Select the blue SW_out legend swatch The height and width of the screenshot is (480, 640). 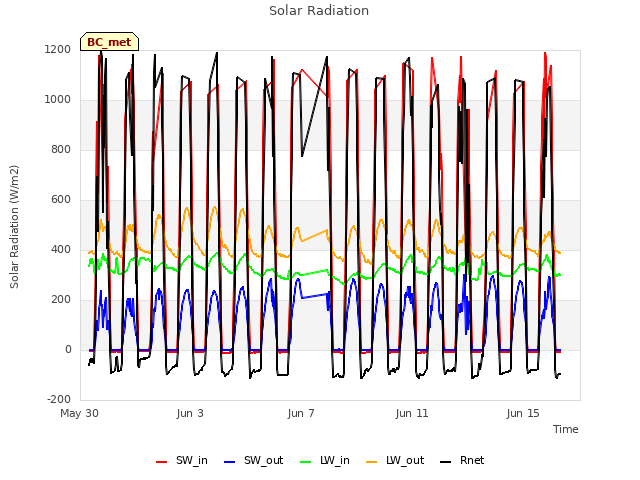pyautogui.click(x=230, y=462)
